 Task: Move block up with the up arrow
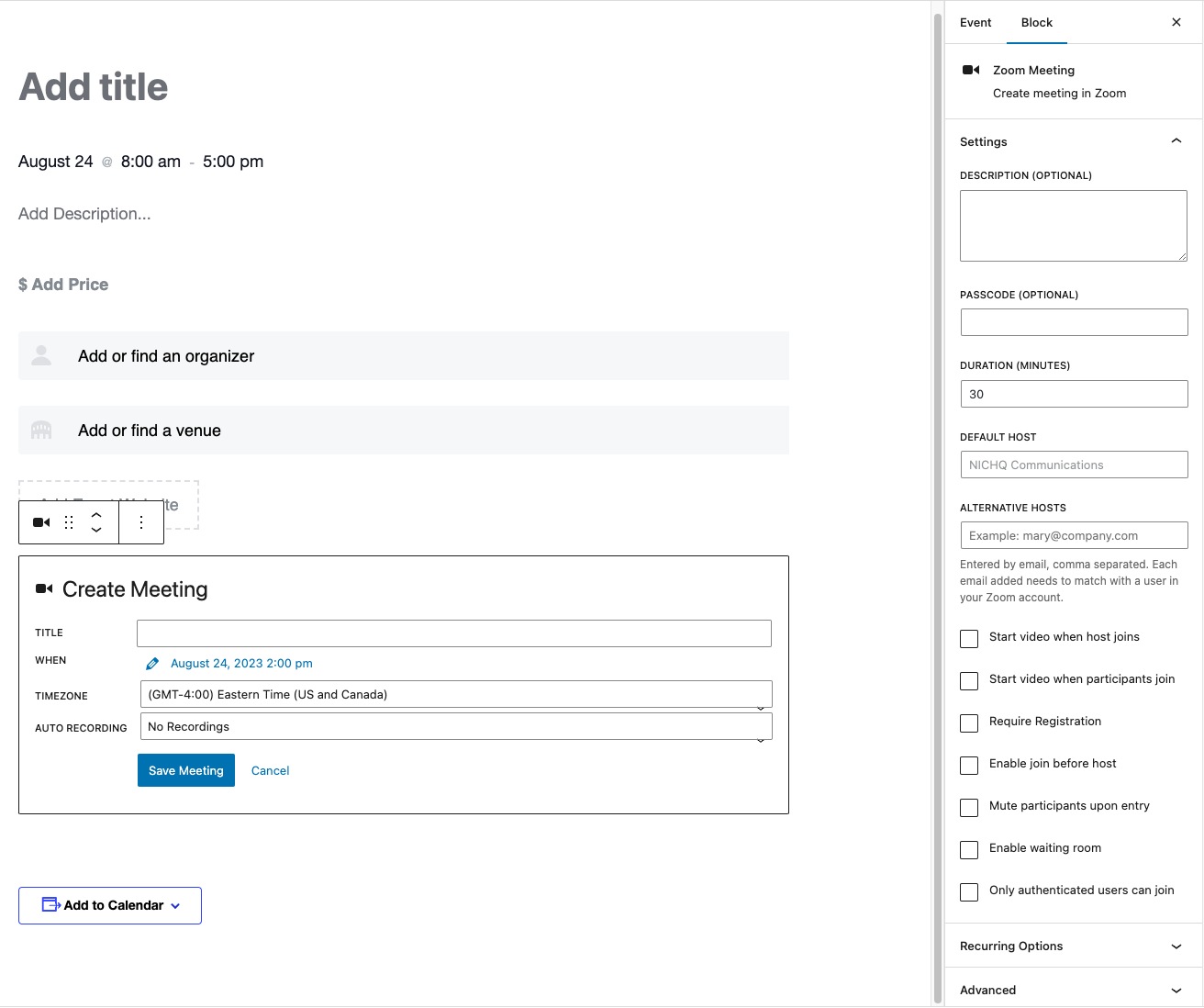pos(96,515)
